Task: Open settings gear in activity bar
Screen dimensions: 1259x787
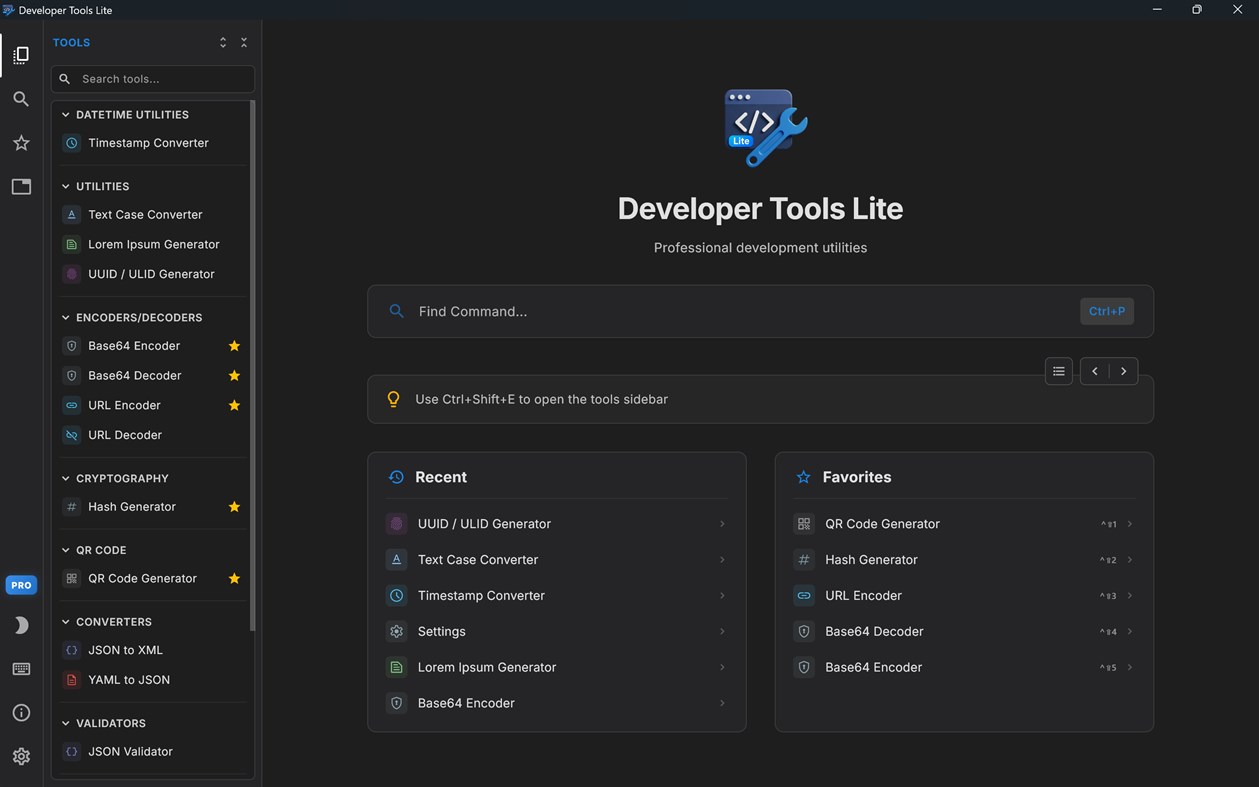Action: click(x=21, y=757)
